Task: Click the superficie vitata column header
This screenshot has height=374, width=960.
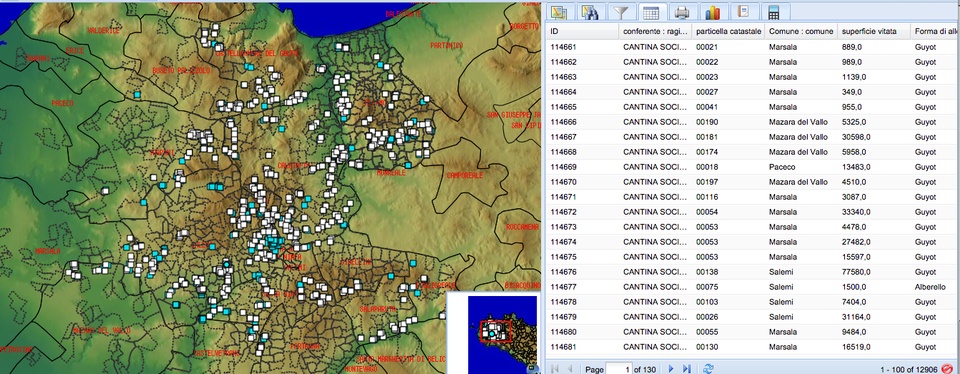Action: click(874, 31)
